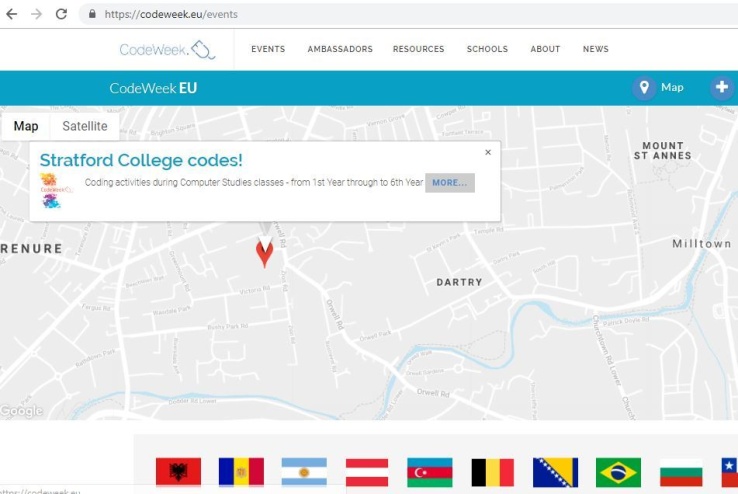Select the Argentina flag

pyautogui.click(x=304, y=472)
